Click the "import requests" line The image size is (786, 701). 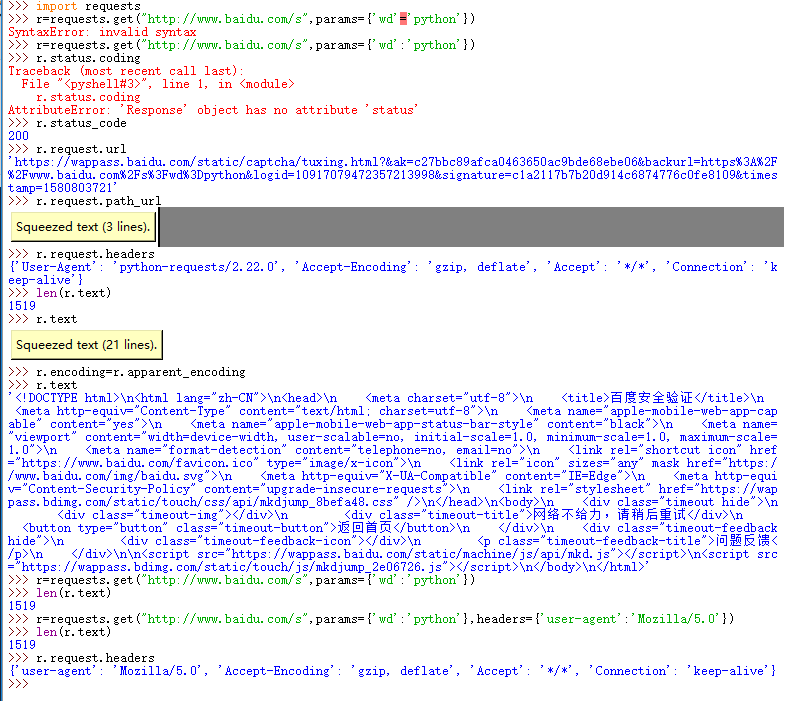pyautogui.click(x=74, y=6)
